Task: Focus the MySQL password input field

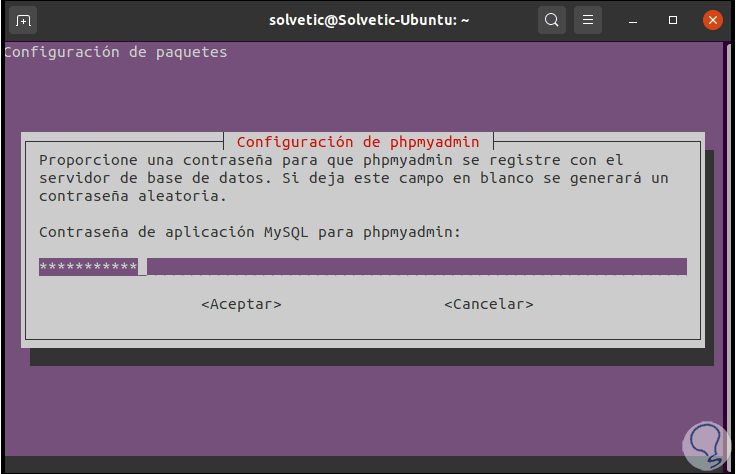Action: pyautogui.click(x=363, y=267)
